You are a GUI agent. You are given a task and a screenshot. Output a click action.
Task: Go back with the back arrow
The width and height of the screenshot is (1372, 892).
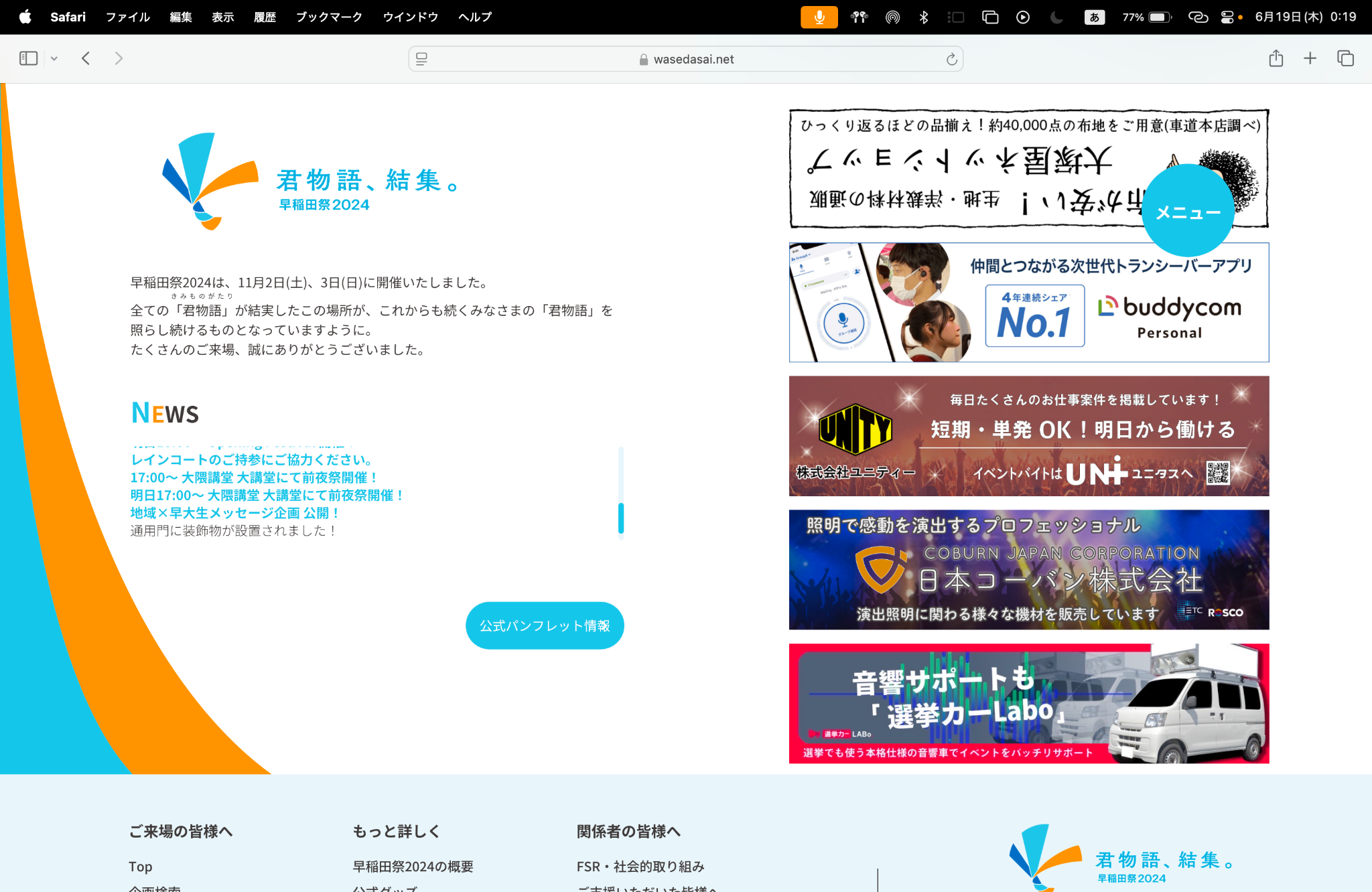(x=86, y=59)
